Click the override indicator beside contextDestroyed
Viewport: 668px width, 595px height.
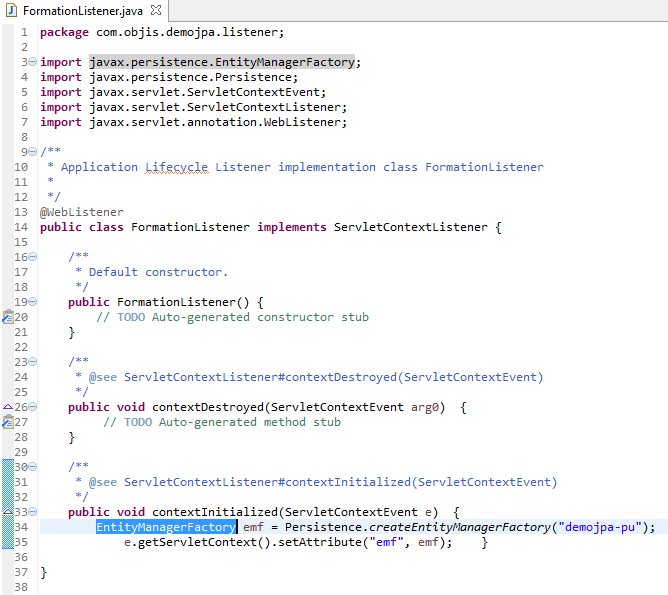tap(7, 407)
